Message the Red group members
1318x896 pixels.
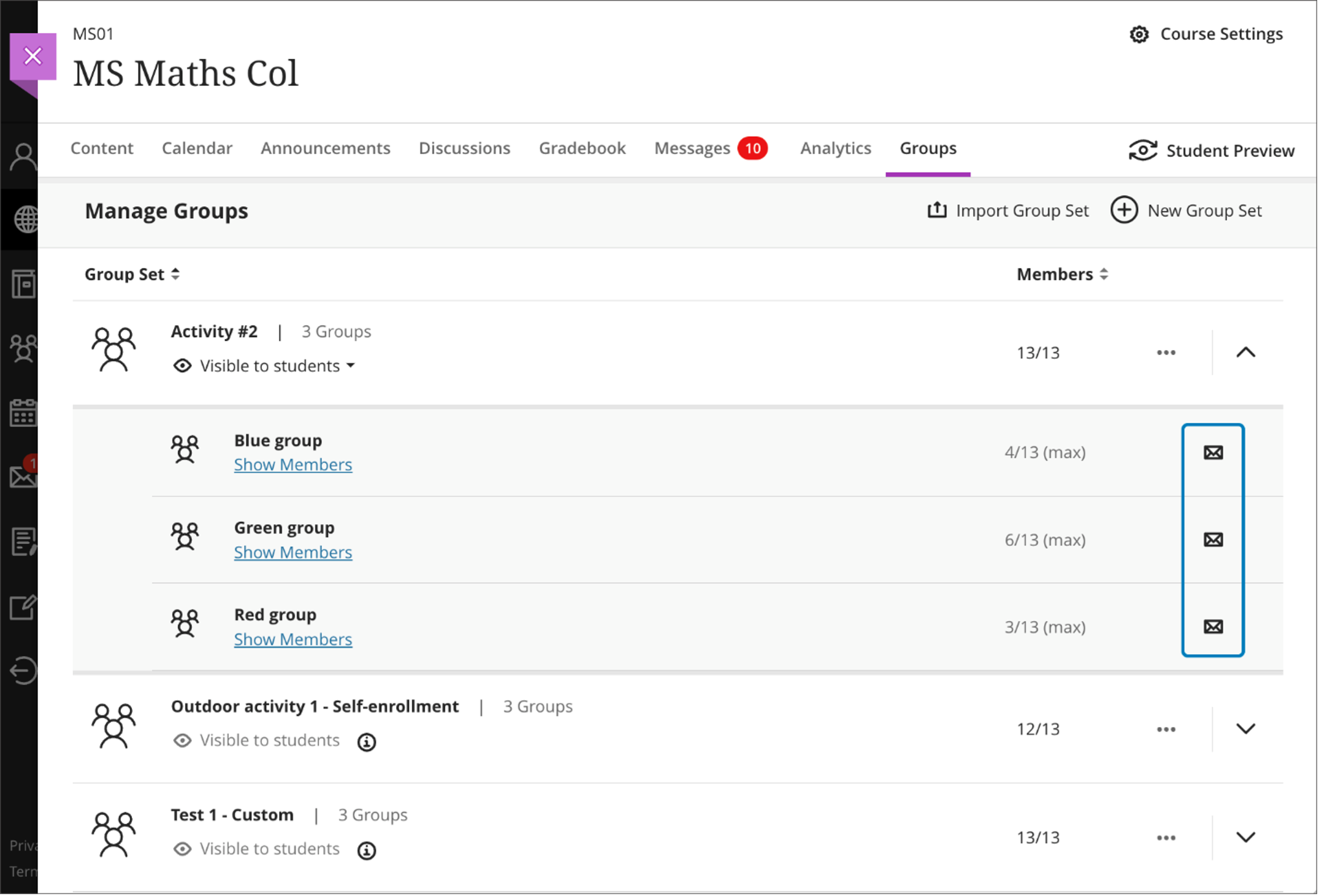(x=1213, y=627)
